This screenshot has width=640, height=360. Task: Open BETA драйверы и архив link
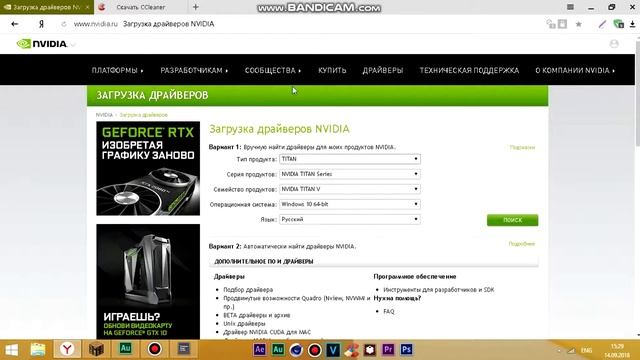pos(257,315)
